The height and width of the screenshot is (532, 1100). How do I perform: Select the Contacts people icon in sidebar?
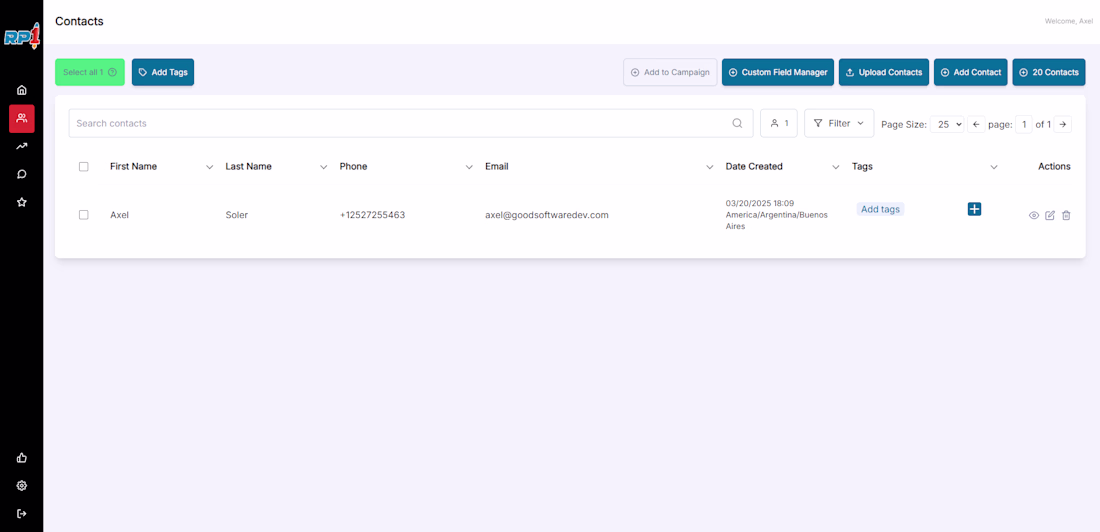22,119
